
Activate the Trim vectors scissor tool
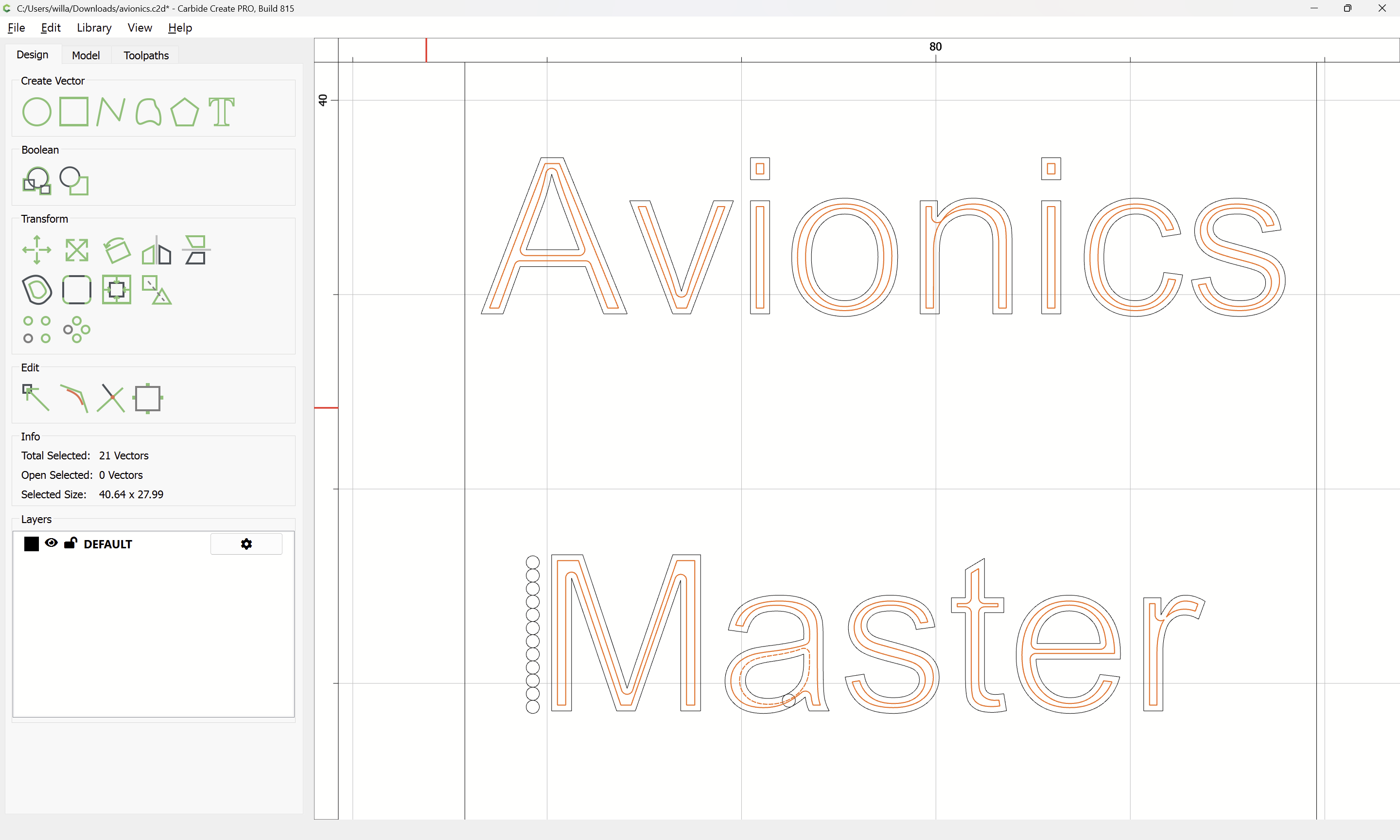(x=111, y=398)
